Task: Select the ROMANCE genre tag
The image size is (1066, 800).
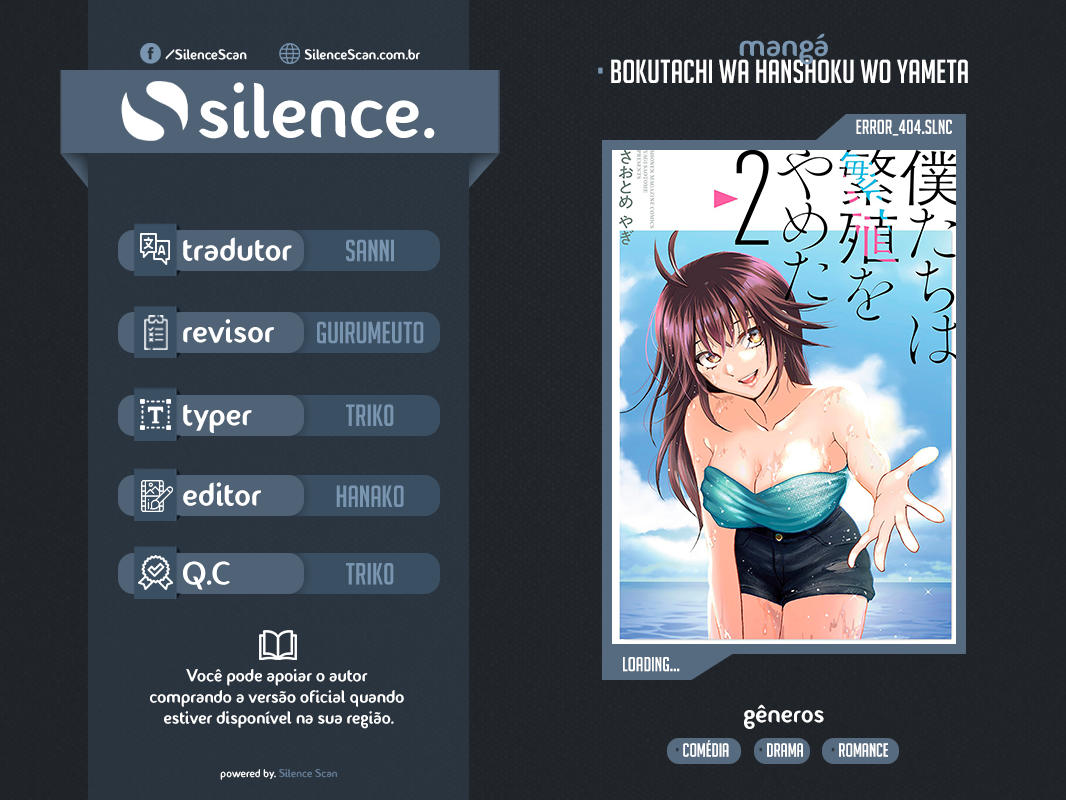Action: point(861,750)
